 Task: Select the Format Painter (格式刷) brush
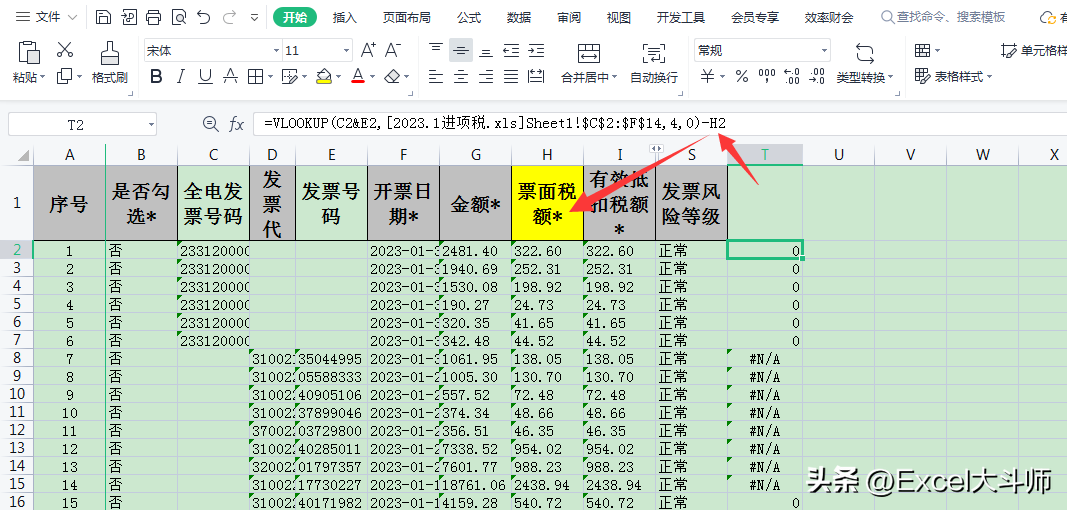110,52
